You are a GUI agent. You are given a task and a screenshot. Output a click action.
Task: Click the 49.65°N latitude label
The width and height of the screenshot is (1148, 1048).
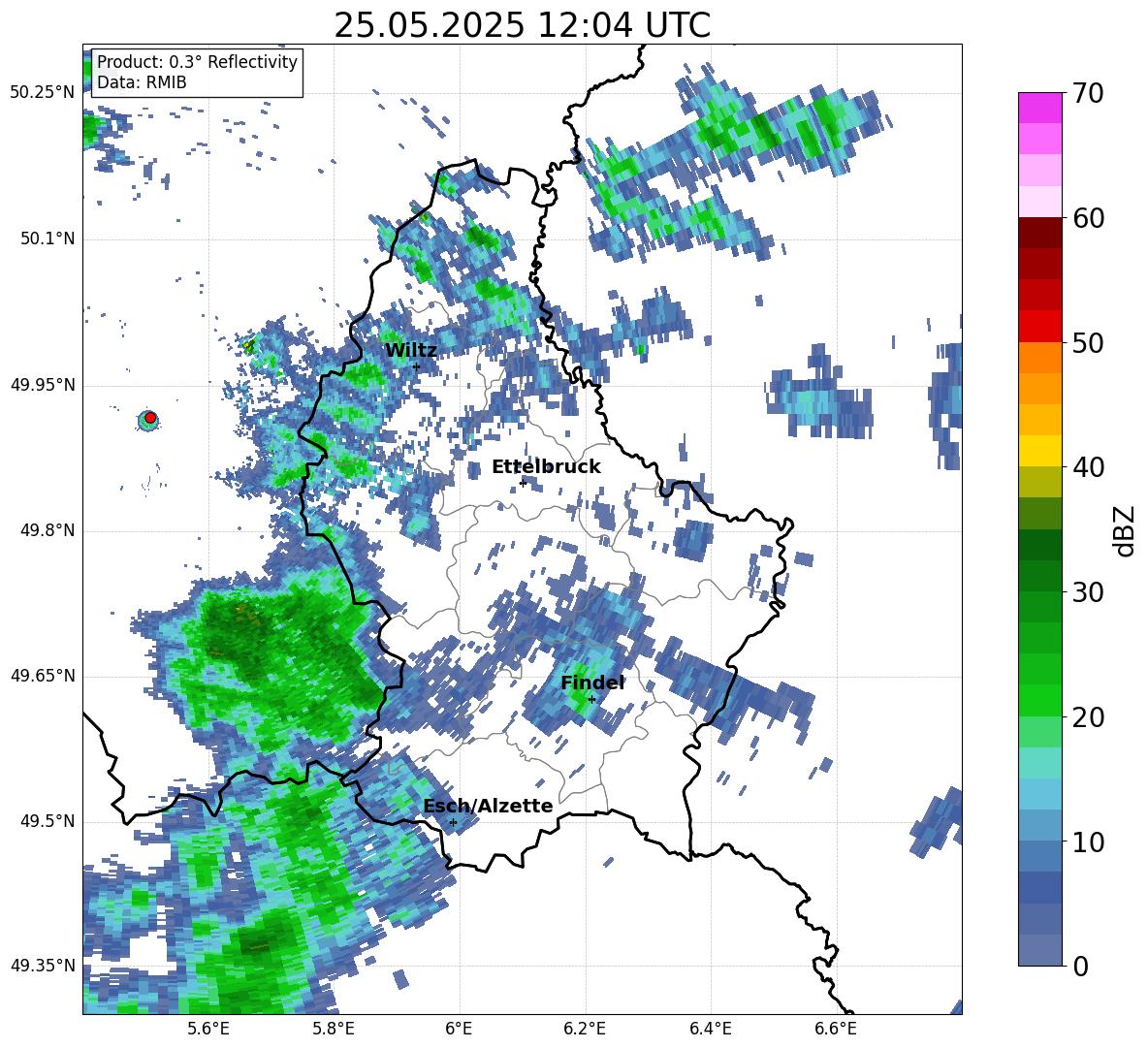click(x=43, y=677)
